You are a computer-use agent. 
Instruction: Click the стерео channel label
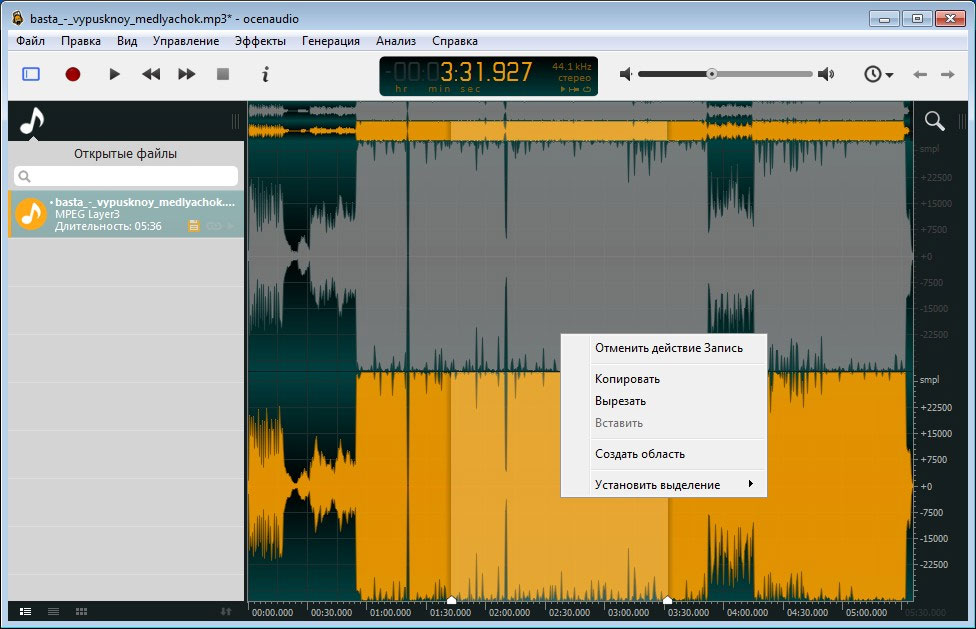coord(574,78)
